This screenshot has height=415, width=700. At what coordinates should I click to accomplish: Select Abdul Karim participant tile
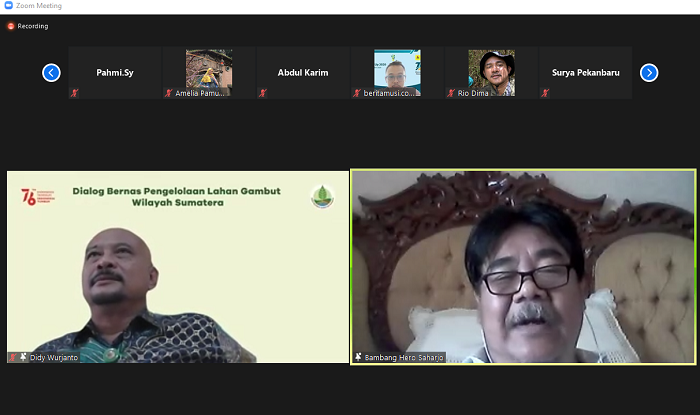coord(303,72)
